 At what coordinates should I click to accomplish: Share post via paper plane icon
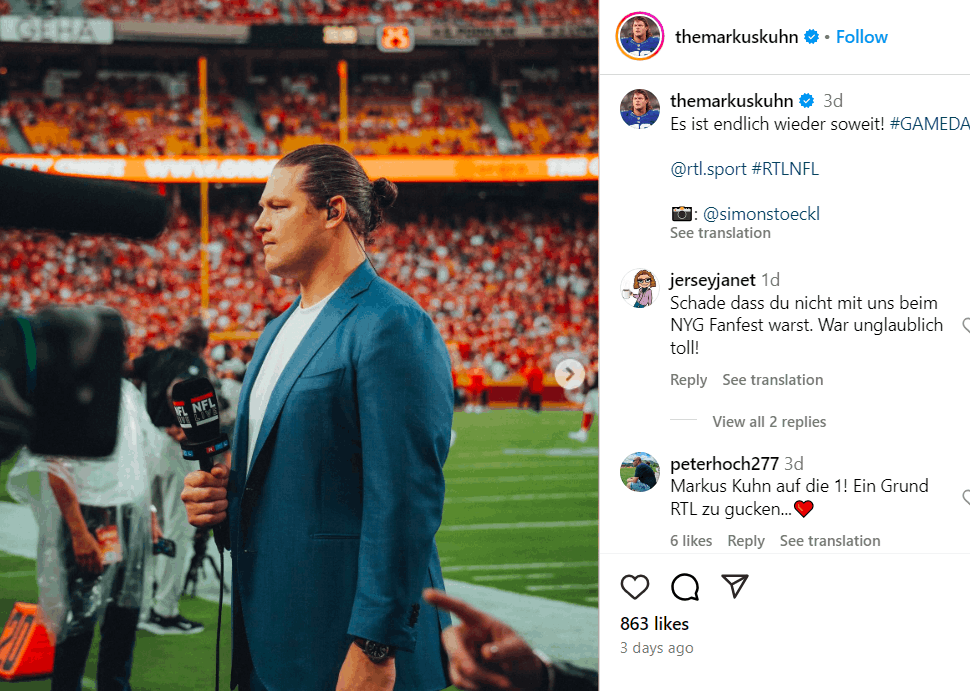[x=735, y=587]
